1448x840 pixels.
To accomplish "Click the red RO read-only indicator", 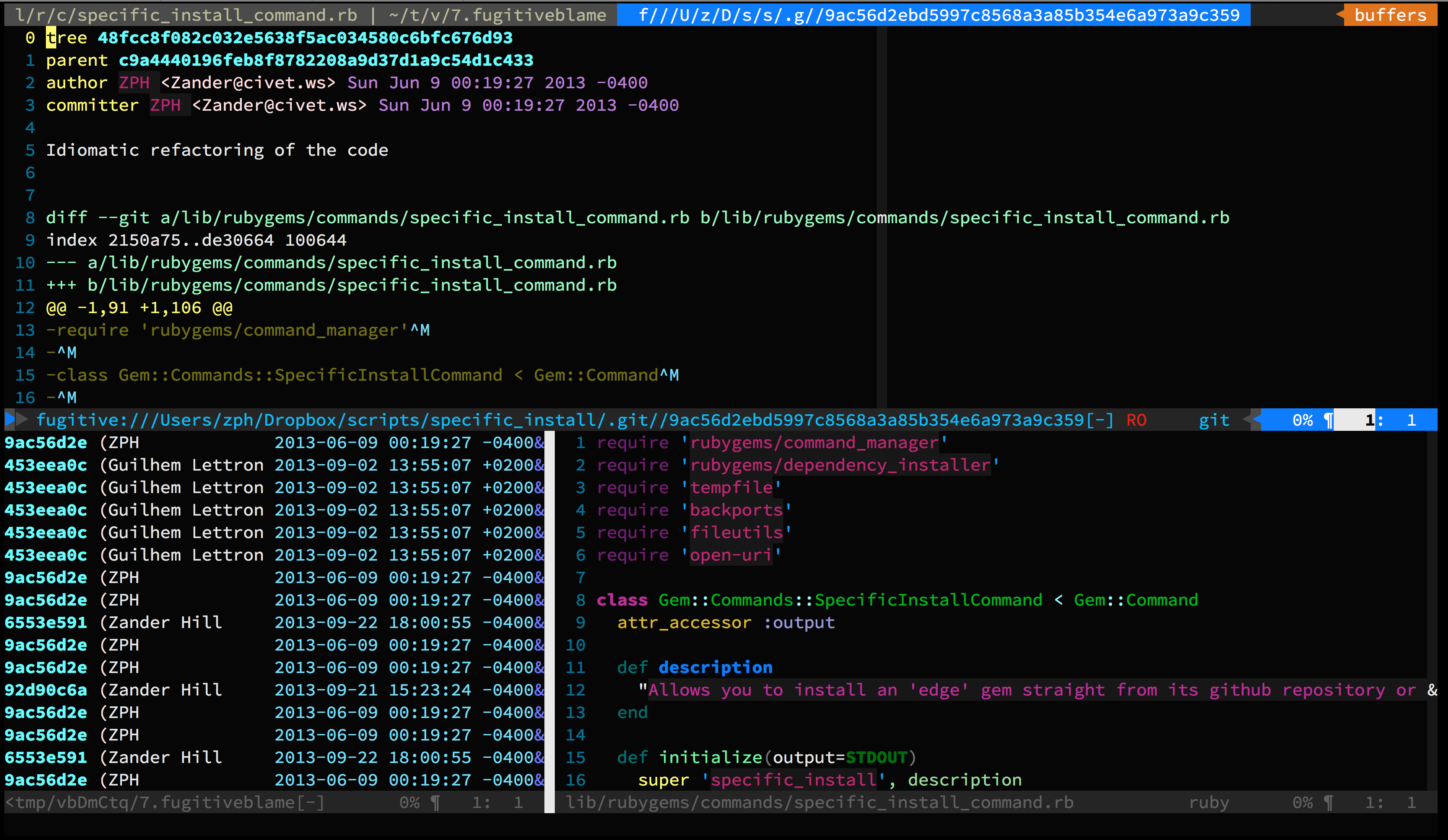I will pyautogui.click(x=1136, y=420).
